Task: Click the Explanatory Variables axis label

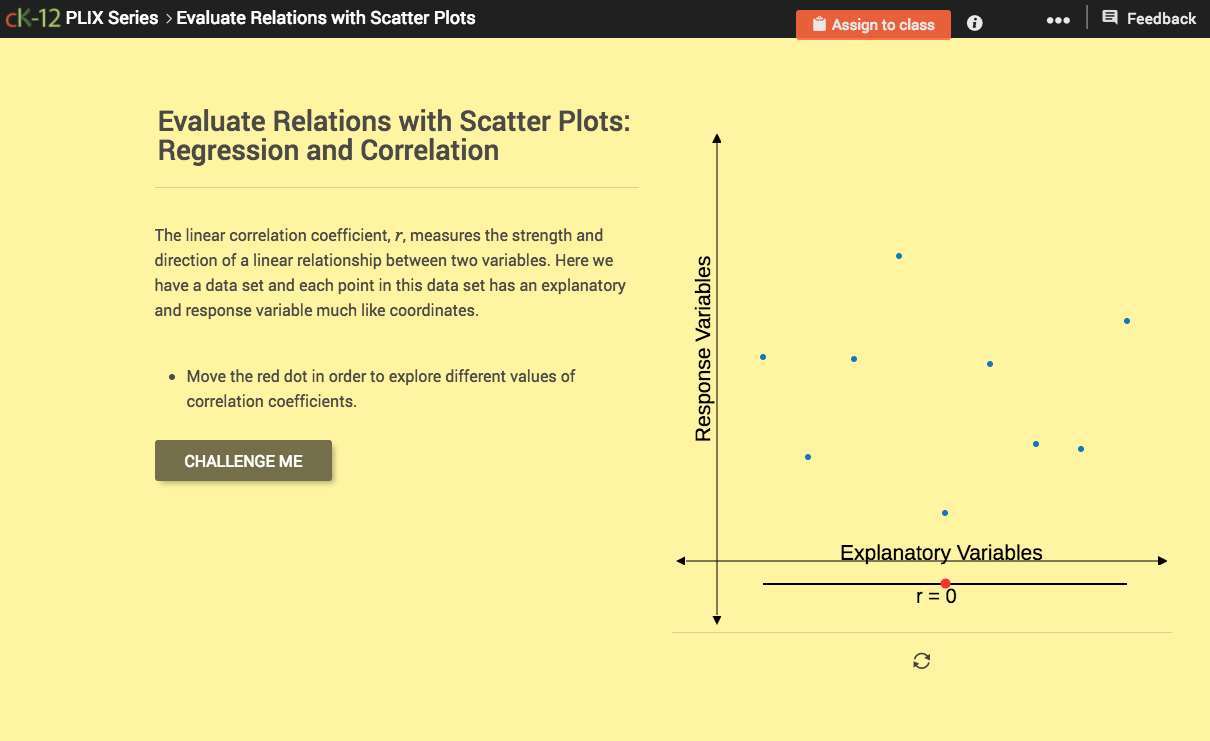Action: 941,552
